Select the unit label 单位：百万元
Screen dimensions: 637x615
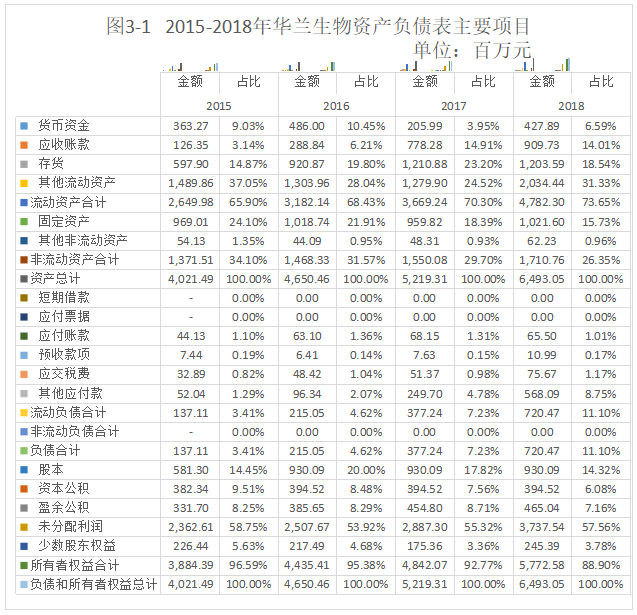pos(472,50)
